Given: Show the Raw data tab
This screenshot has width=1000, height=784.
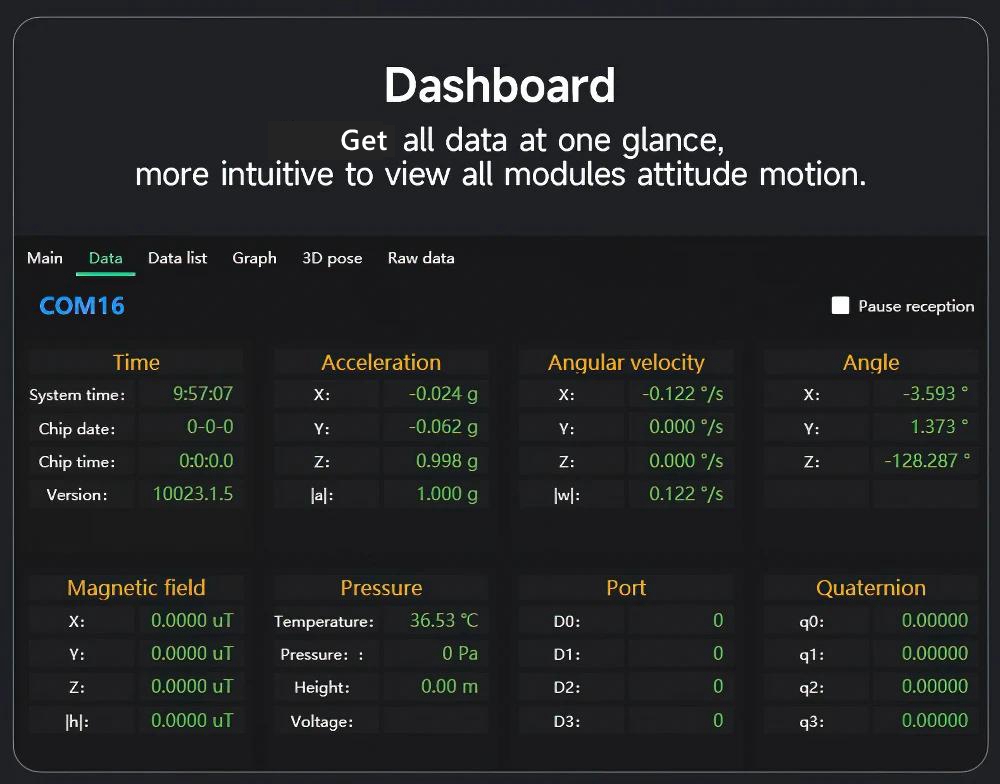Looking at the screenshot, I should (420, 258).
